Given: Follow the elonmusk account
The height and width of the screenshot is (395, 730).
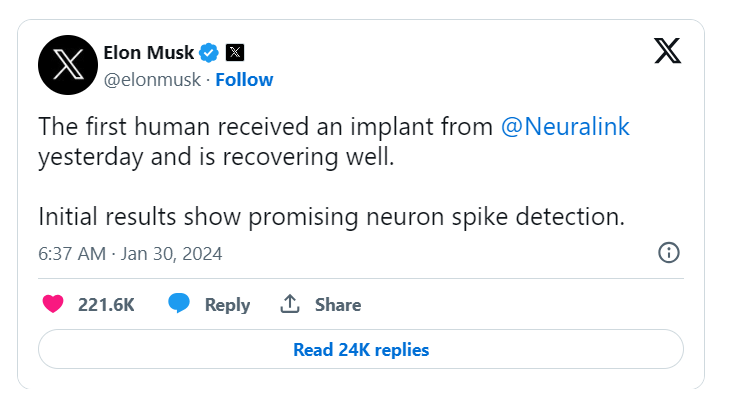Looking at the screenshot, I should click(244, 80).
